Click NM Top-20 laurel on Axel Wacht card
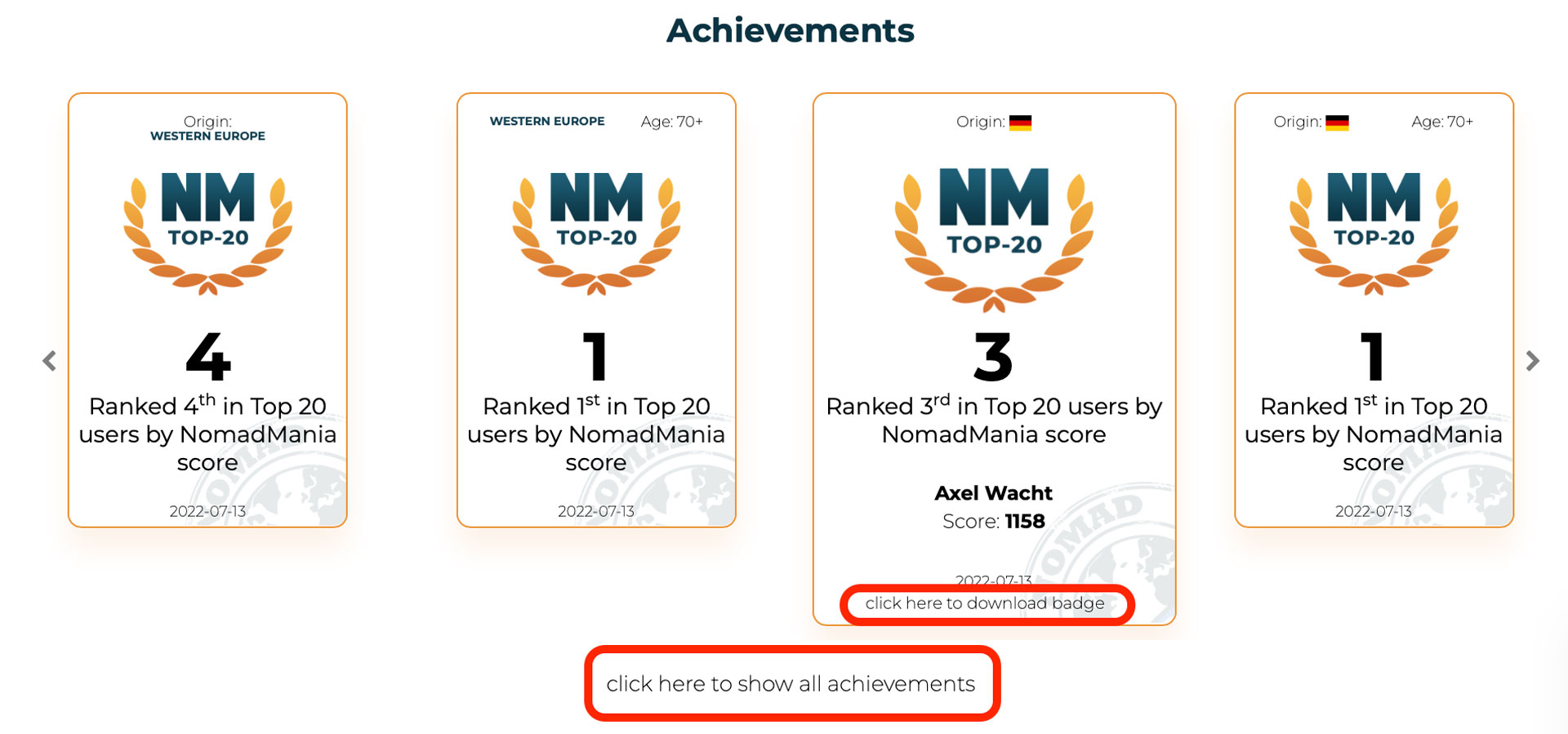 click(x=993, y=238)
